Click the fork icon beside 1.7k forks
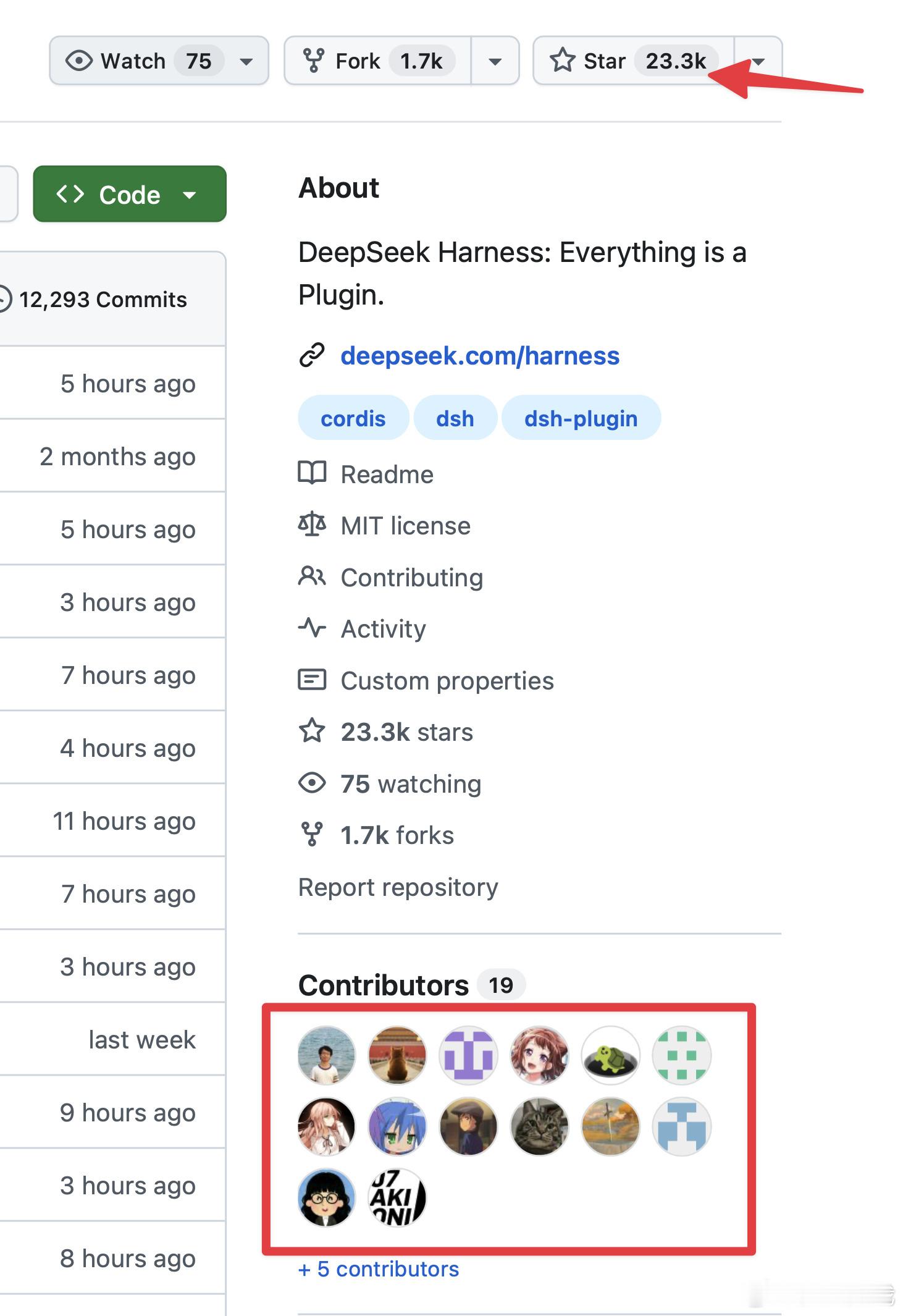 click(x=312, y=834)
